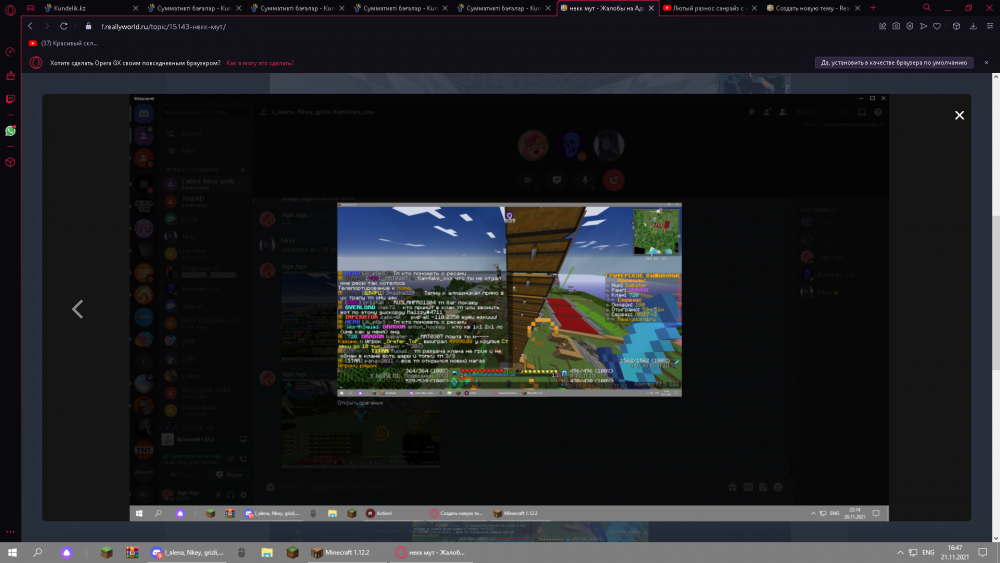Open sidebar three-dots setup menu
The image size is (1000, 563).
10,531
